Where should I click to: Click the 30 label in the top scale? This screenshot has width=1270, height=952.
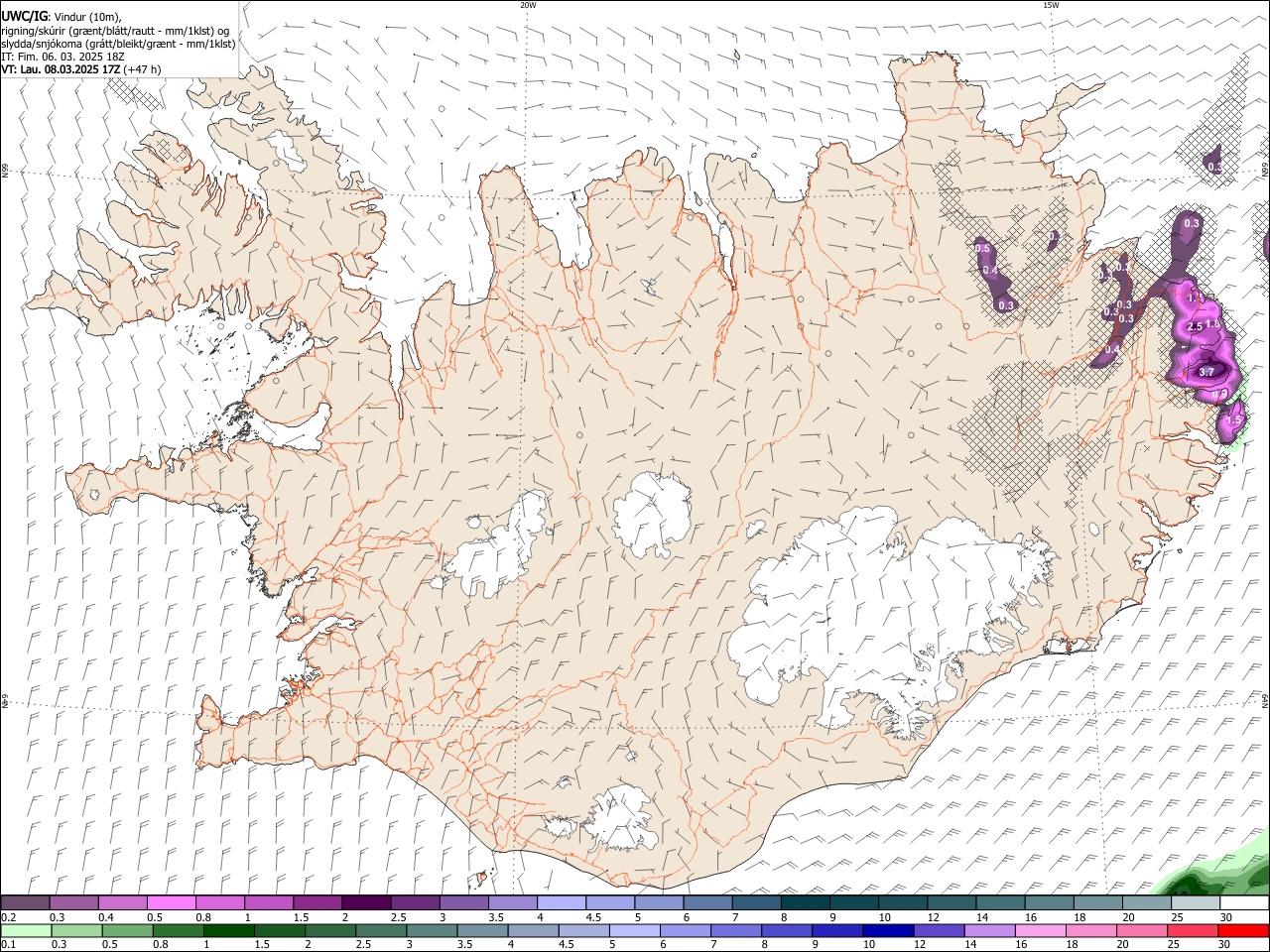[1226, 917]
